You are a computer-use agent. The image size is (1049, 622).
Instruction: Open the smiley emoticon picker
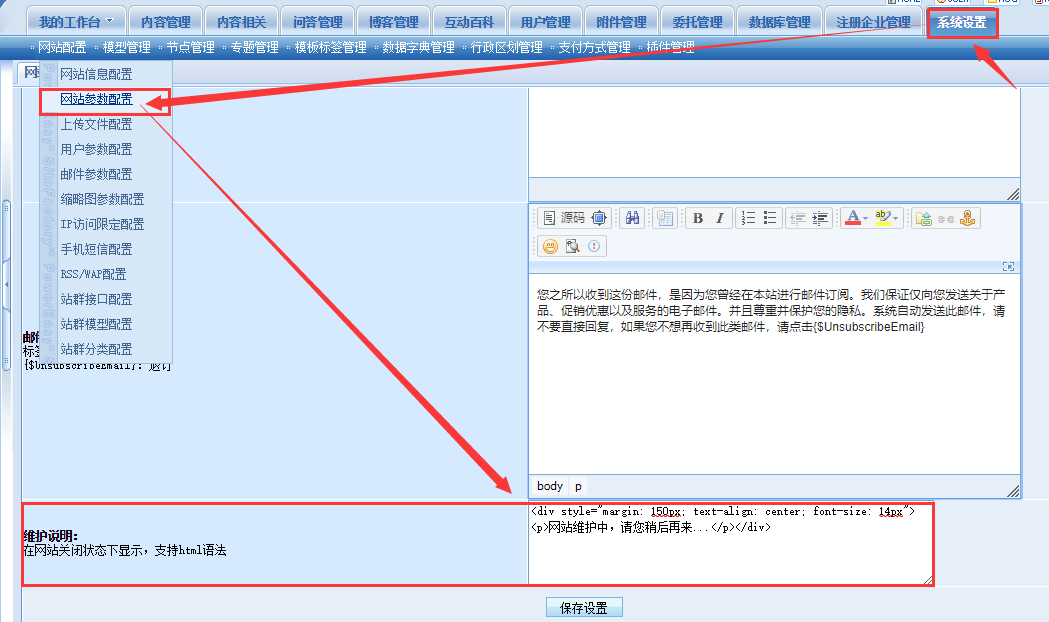click(550, 247)
